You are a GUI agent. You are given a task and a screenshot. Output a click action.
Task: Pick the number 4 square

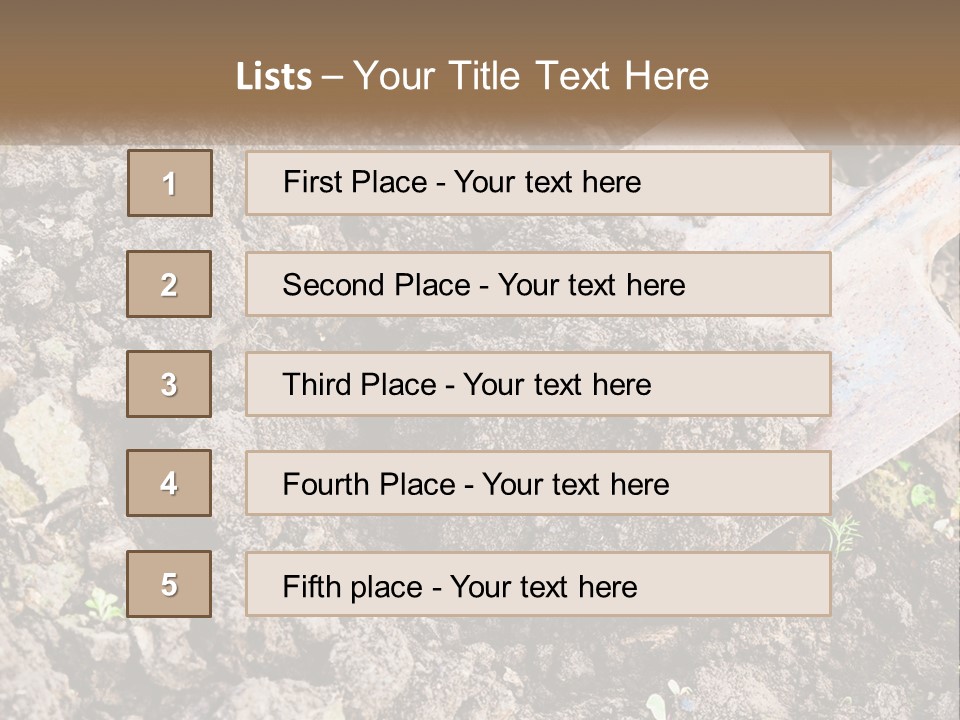[169, 483]
